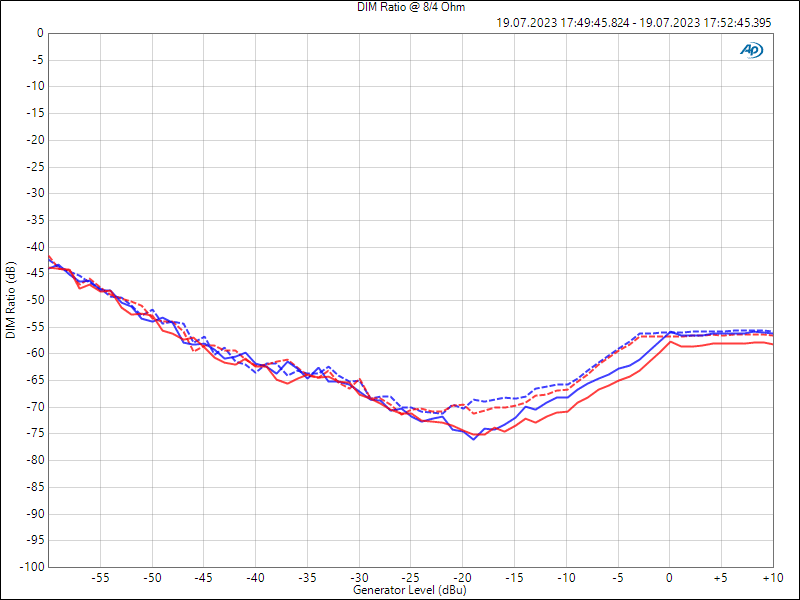Pick the -20 label on the DIM Ratio axis

pyautogui.click(x=35, y=140)
